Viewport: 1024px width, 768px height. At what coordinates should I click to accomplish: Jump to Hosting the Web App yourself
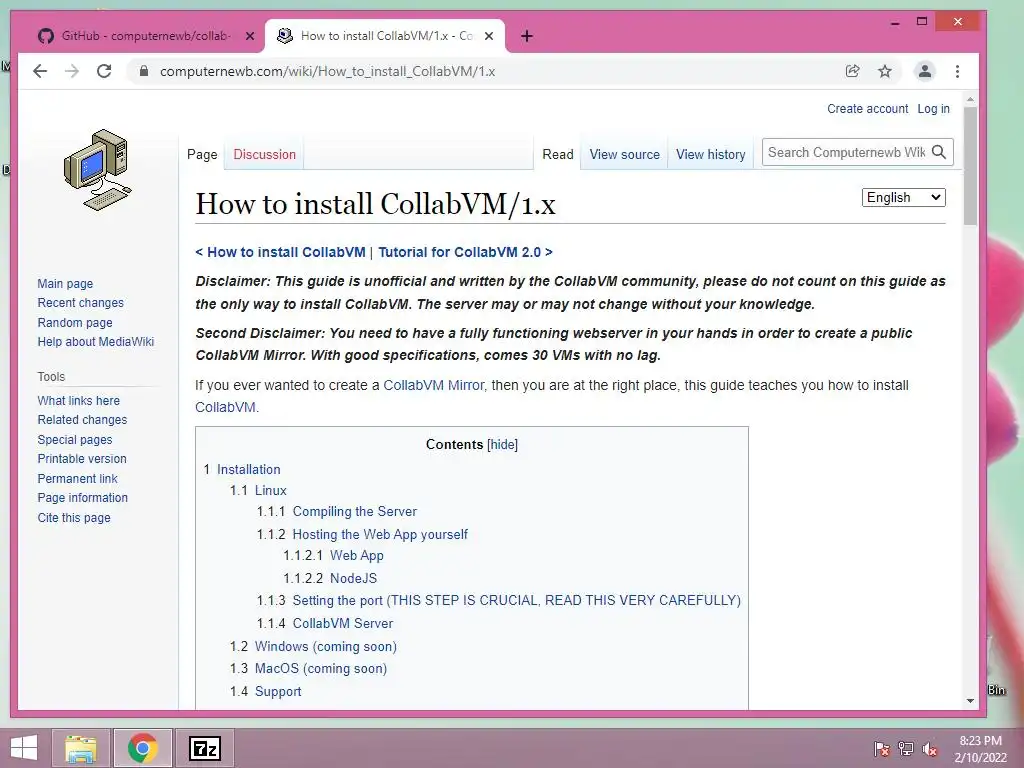pos(380,534)
